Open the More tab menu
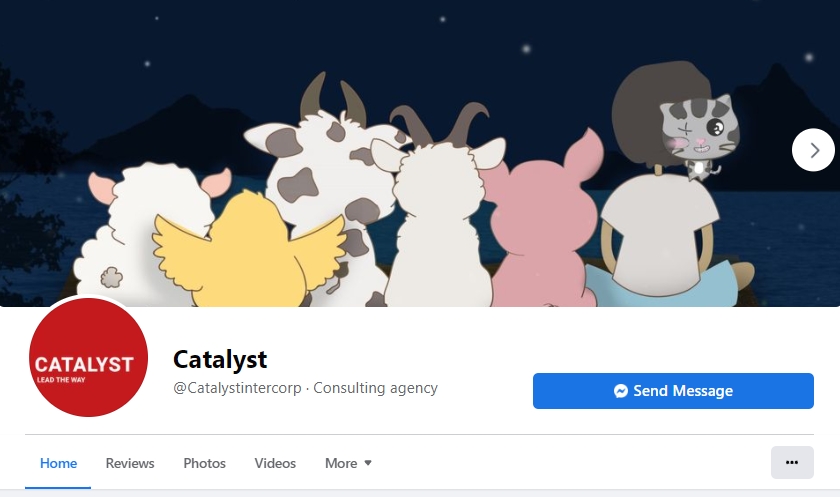Screen dimensions: 840x497 (x=348, y=463)
